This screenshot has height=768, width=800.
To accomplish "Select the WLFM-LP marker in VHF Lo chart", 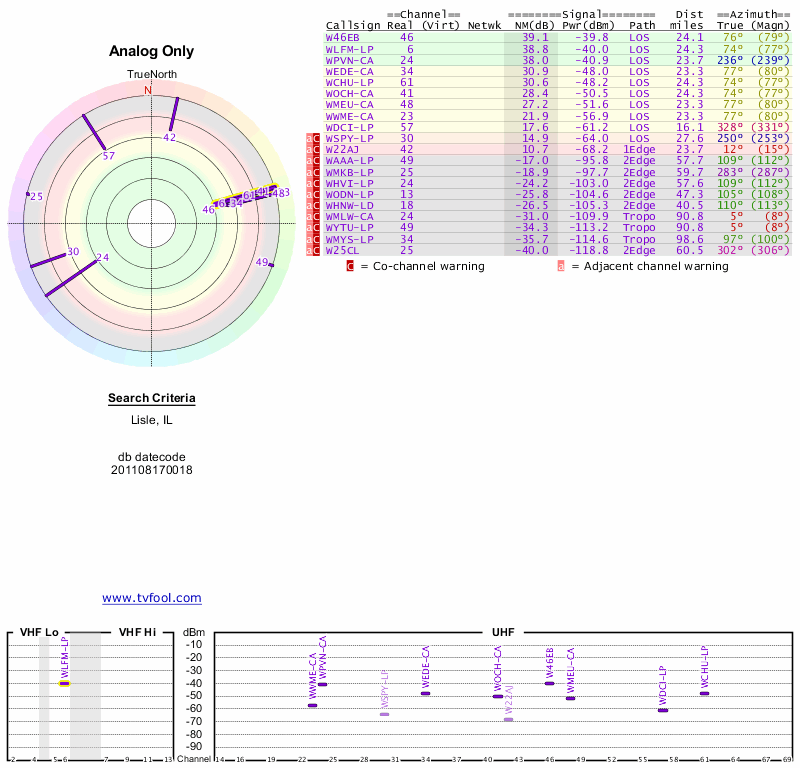I will [65, 683].
